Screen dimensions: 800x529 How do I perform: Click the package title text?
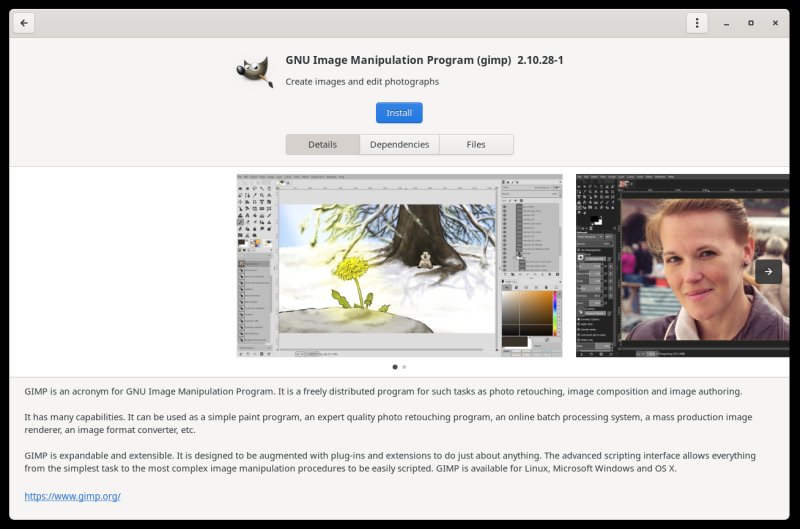click(x=398, y=60)
